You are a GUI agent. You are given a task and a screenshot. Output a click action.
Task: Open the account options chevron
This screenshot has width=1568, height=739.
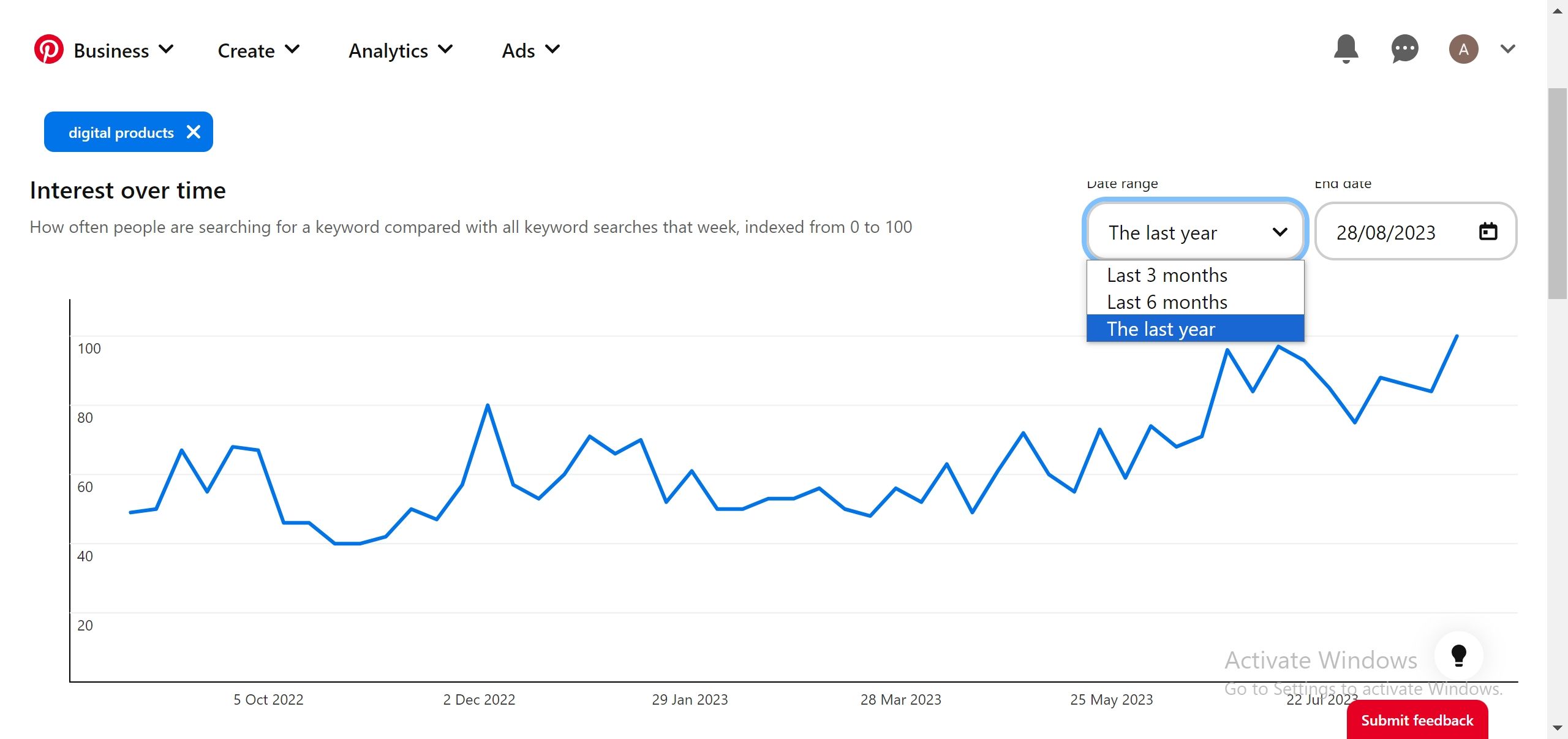pyautogui.click(x=1507, y=49)
